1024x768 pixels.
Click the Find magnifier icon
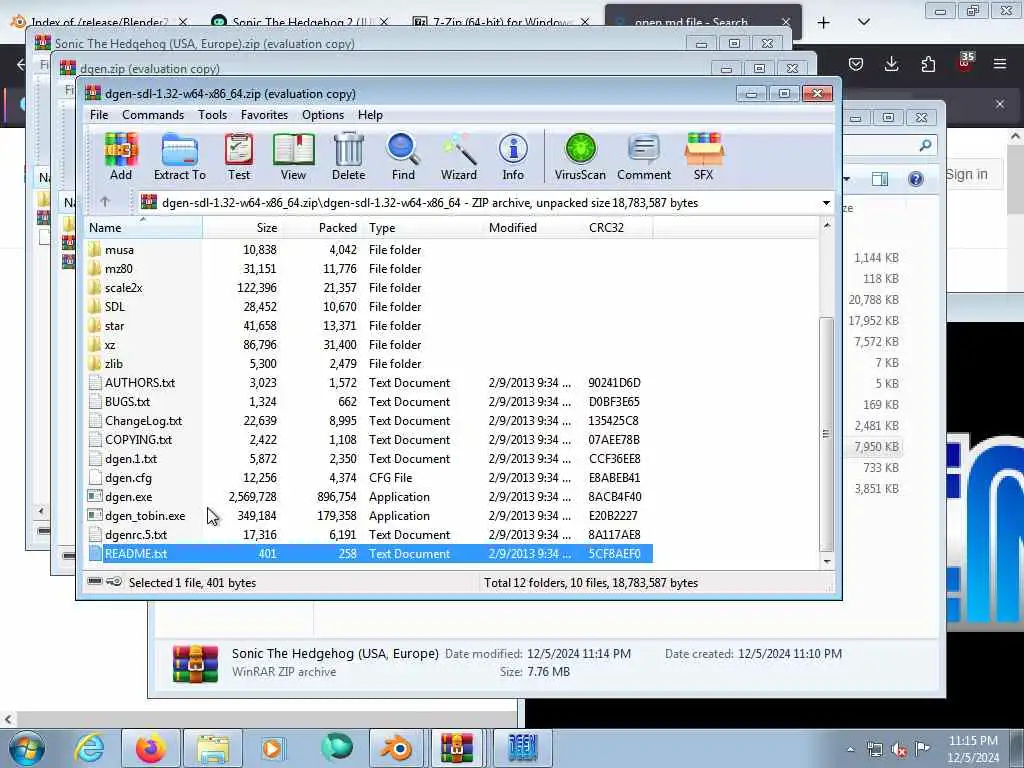pos(403,157)
